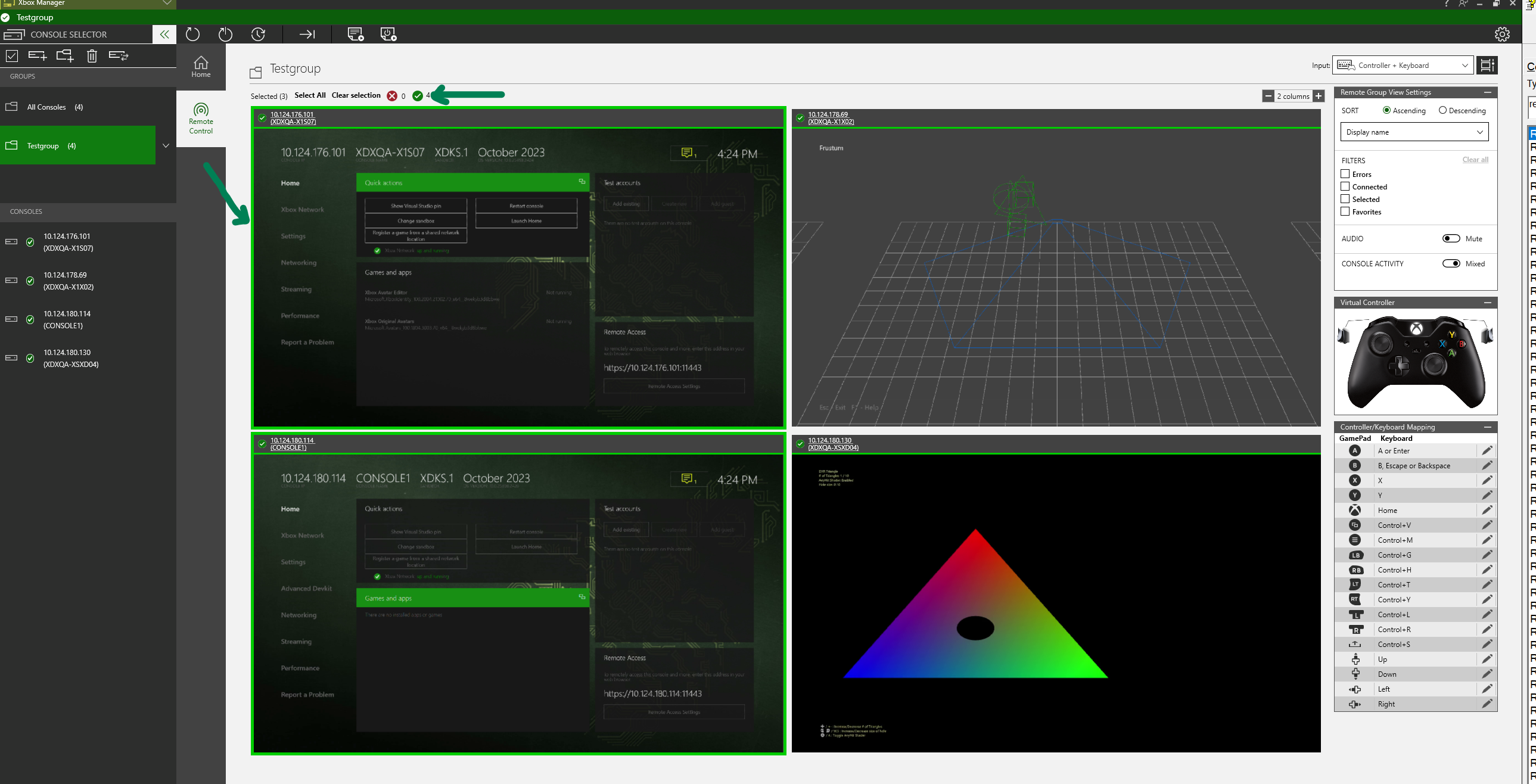
Task: Select the Testgroup group in sidebar
Action: (x=77, y=145)
